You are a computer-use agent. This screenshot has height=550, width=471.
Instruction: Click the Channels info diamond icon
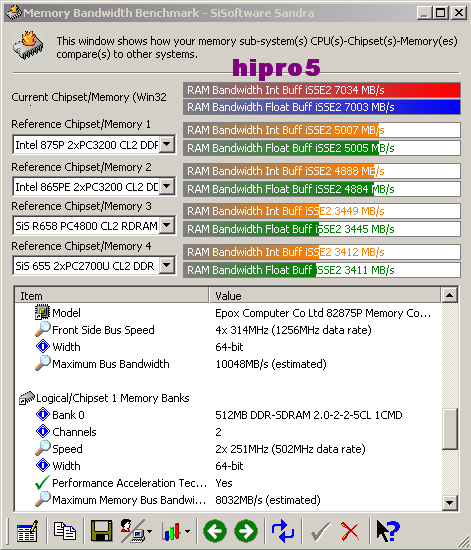(x=42, y=431)
